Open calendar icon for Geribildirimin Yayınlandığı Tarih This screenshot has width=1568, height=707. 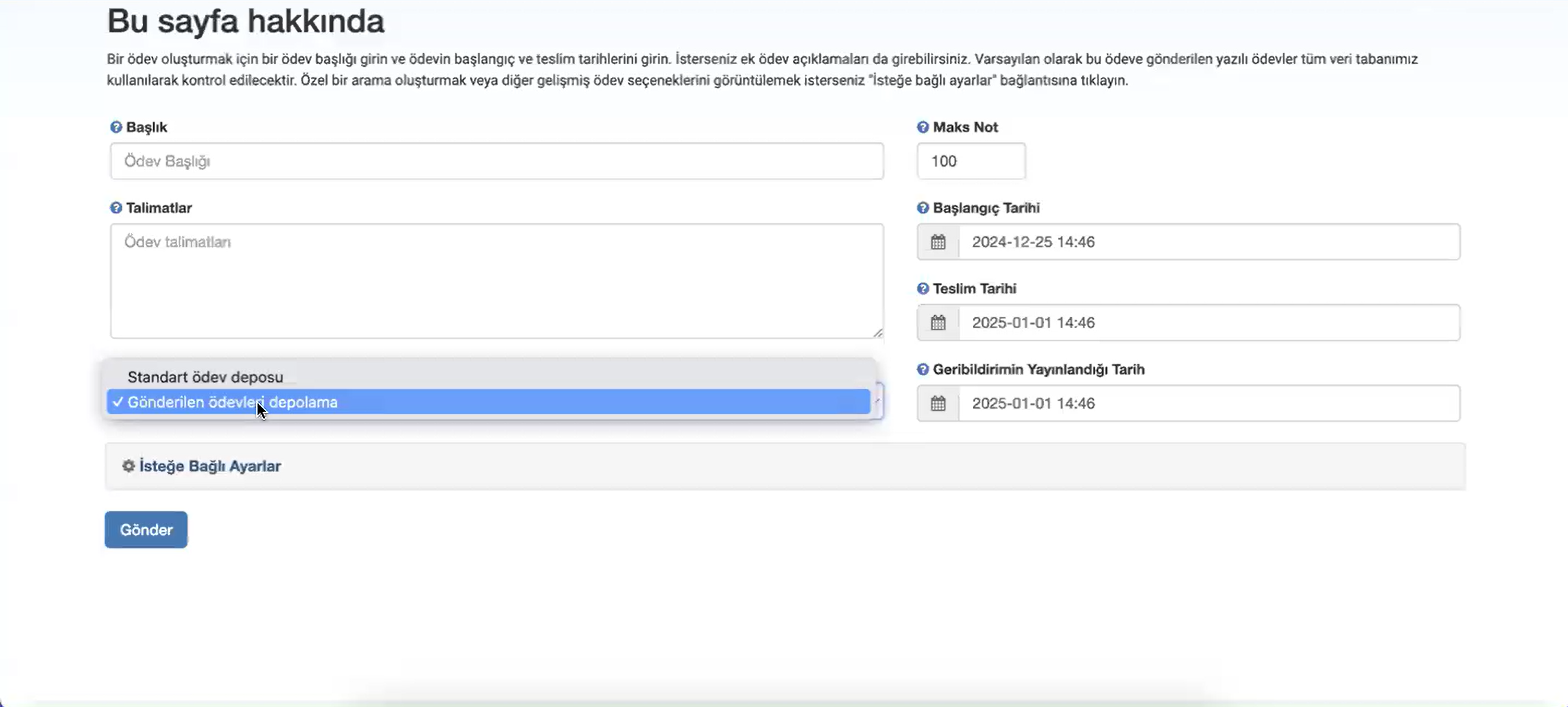(x=938, y=404)
